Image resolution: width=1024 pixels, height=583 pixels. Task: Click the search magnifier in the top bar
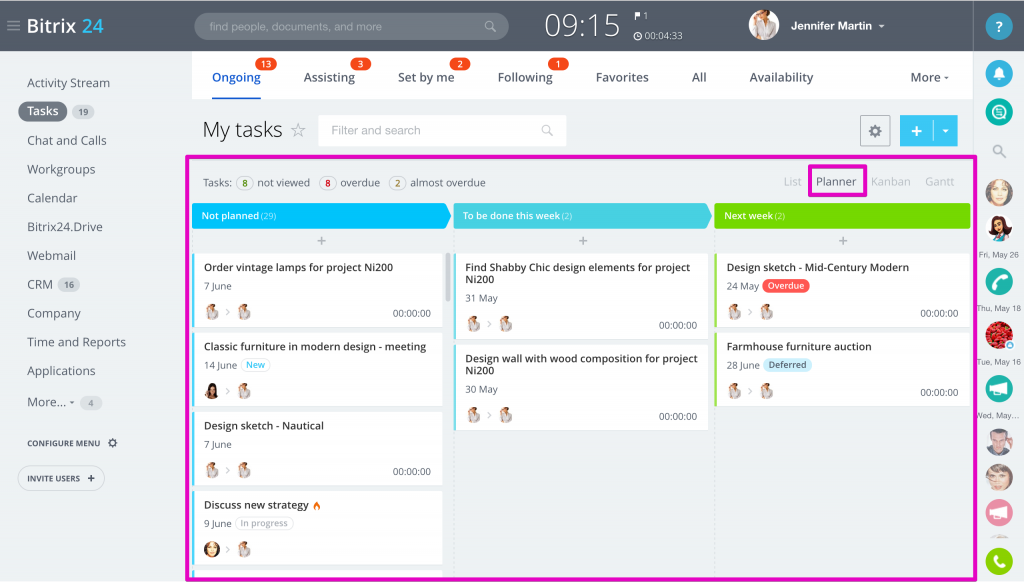(x=490, y=27)
